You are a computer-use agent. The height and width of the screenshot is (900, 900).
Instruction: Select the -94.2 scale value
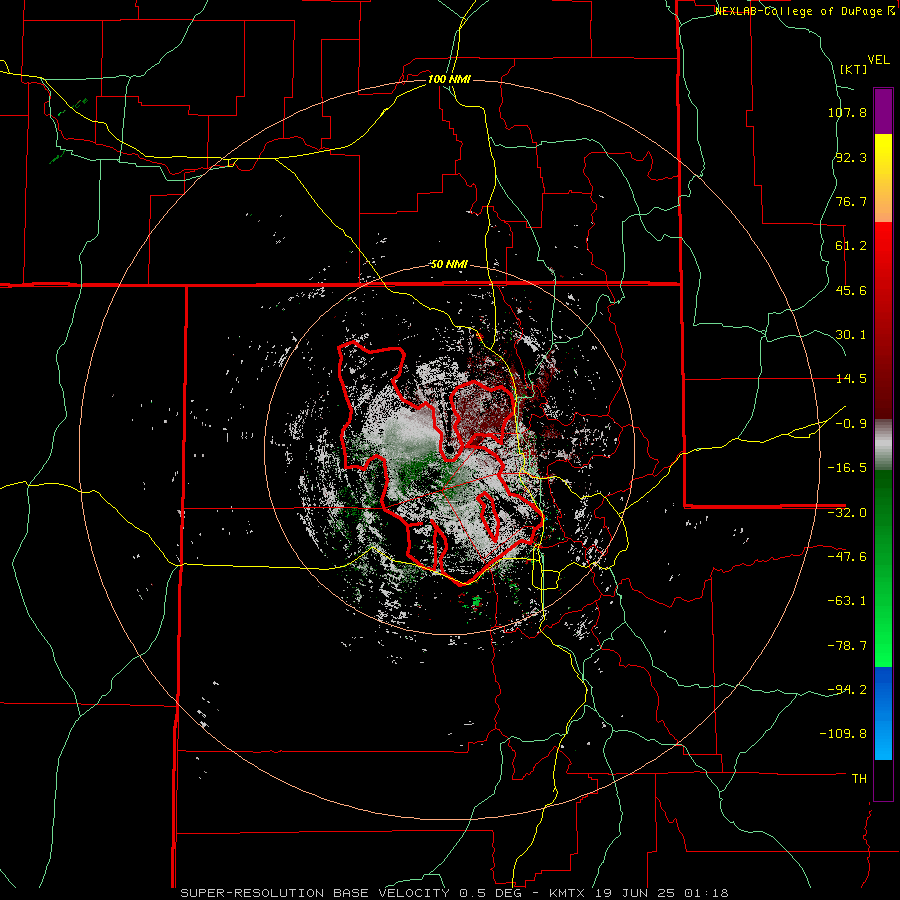coord(847,690)
